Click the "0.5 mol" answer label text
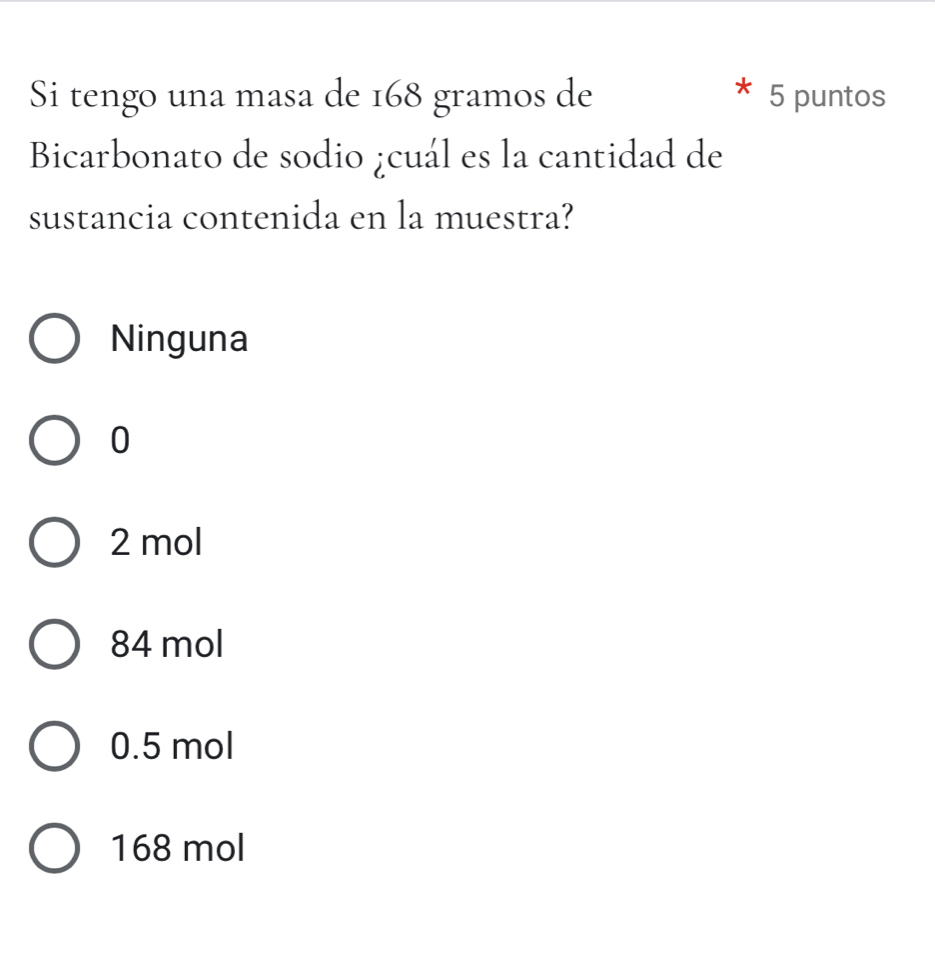This screenshot has width=935, height=953. click(173, 747)
